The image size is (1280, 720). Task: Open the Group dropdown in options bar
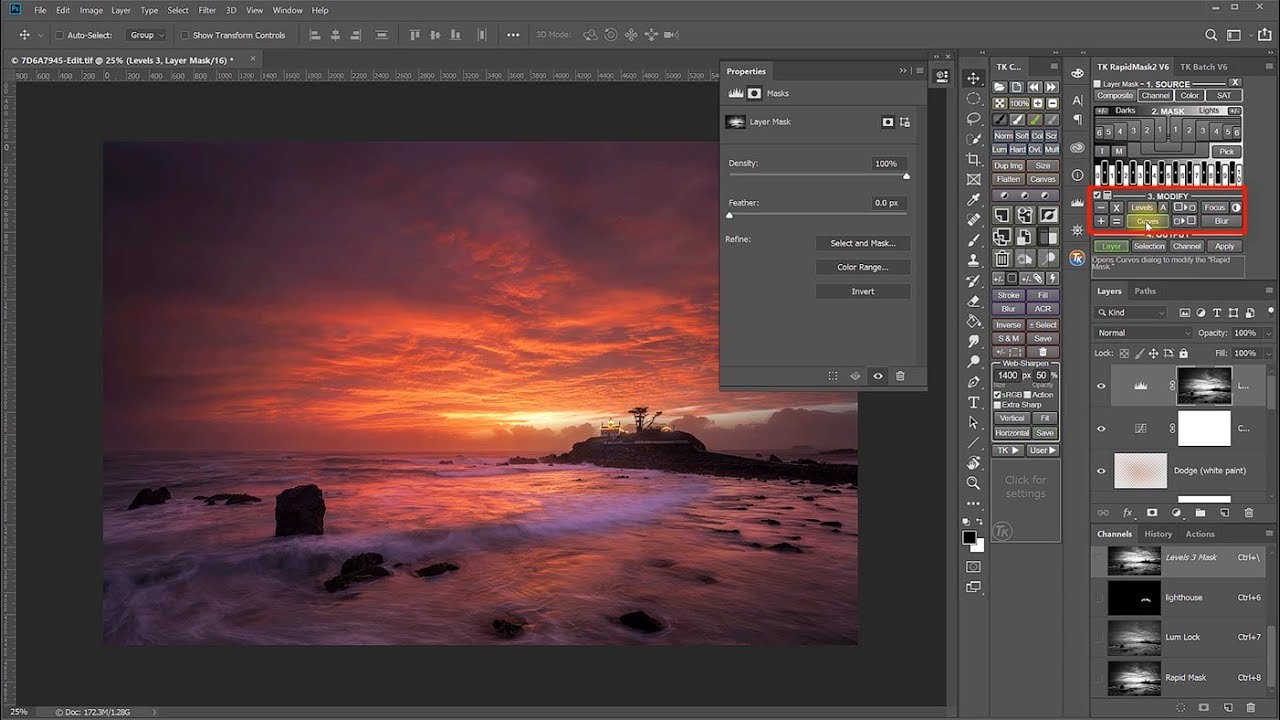coord(147,35)
